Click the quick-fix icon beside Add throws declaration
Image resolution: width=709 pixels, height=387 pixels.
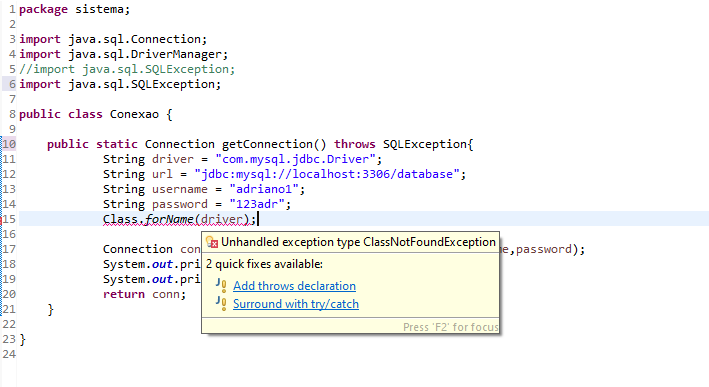tap(221, 286)
